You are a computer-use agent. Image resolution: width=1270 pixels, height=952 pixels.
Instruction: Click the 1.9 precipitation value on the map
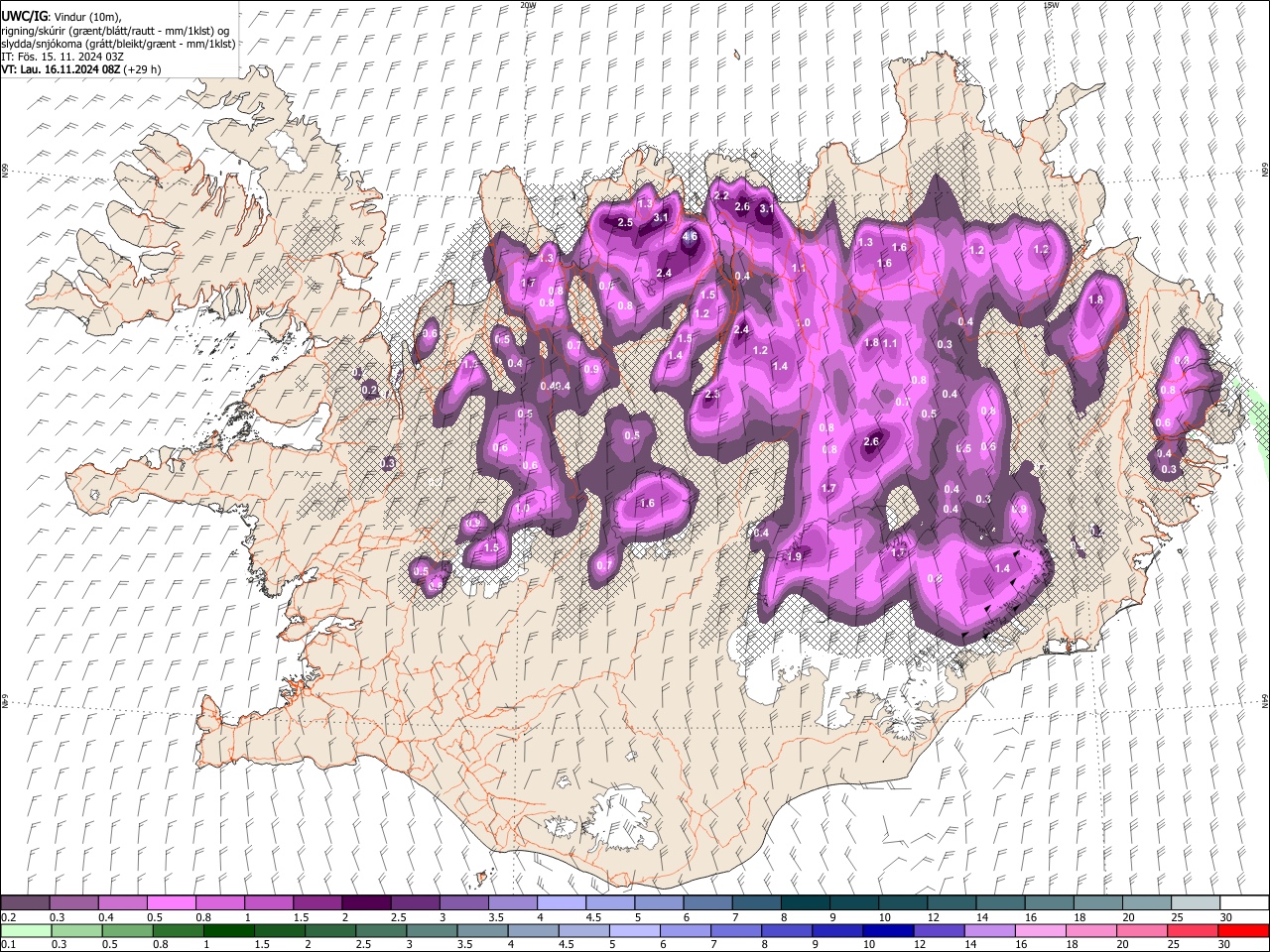(x=795, y=556)
